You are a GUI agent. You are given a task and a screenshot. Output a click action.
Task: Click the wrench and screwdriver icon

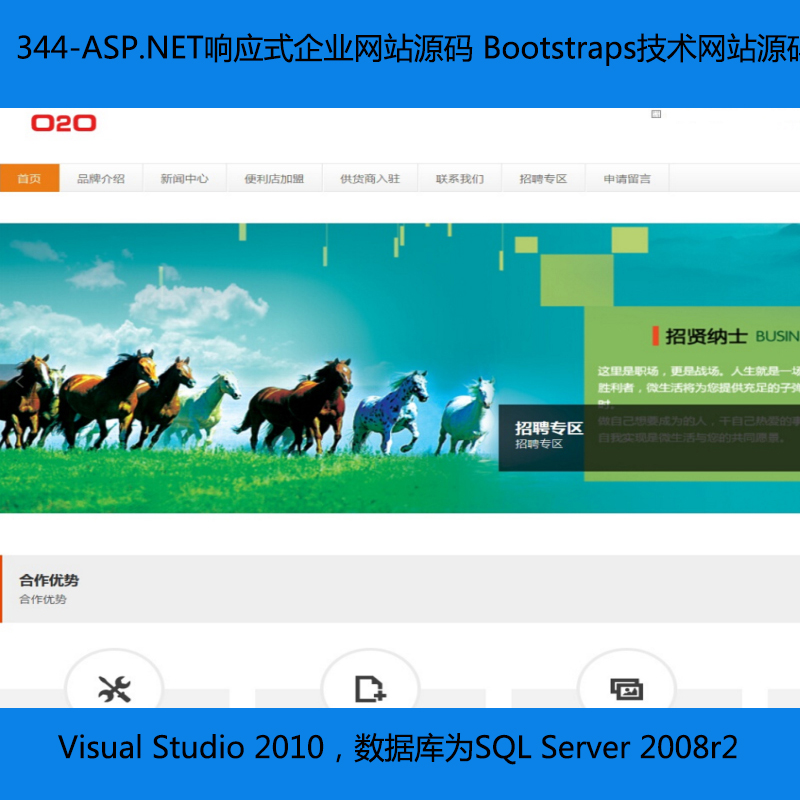click(114, 688)
